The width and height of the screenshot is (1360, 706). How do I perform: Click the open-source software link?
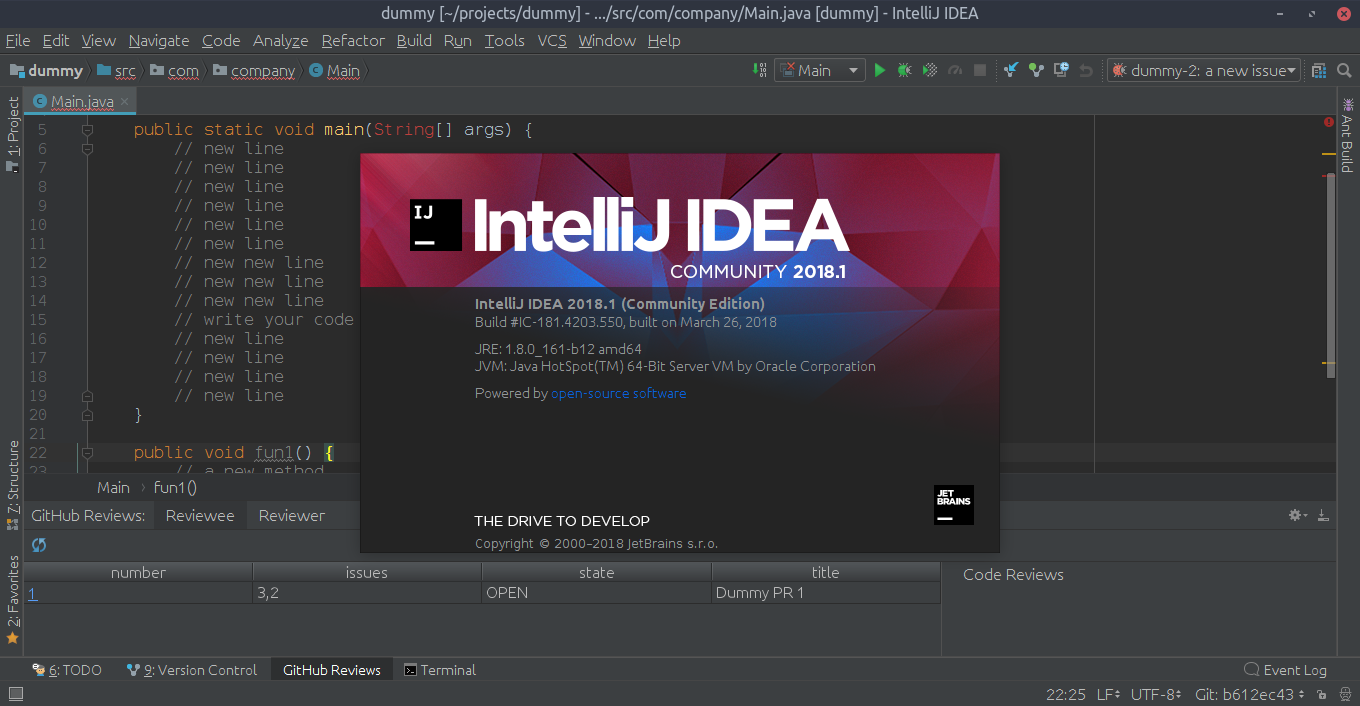point(618,393)
